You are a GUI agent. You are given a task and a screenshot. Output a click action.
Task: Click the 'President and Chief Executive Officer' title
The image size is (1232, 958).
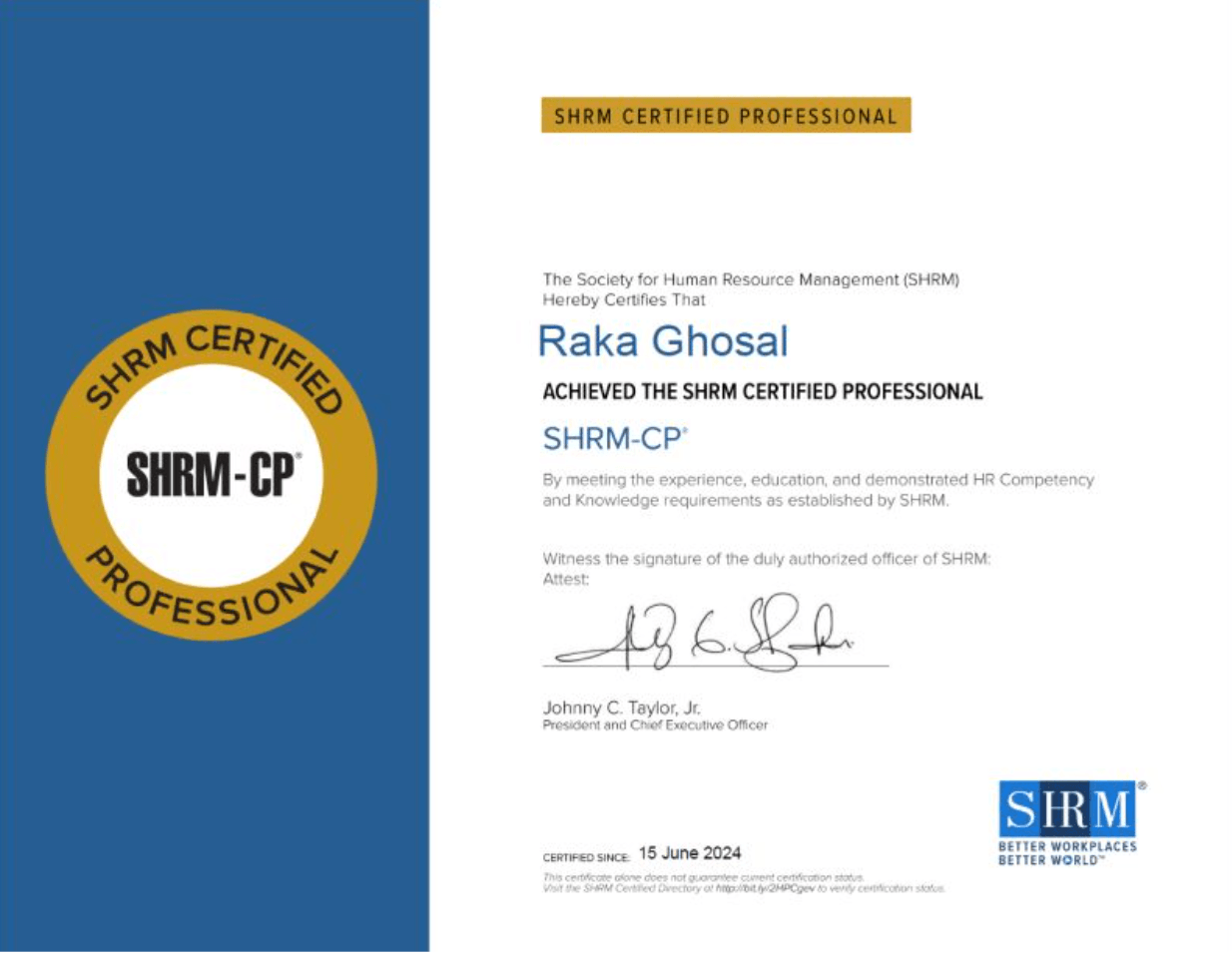[x=655, y=725]
